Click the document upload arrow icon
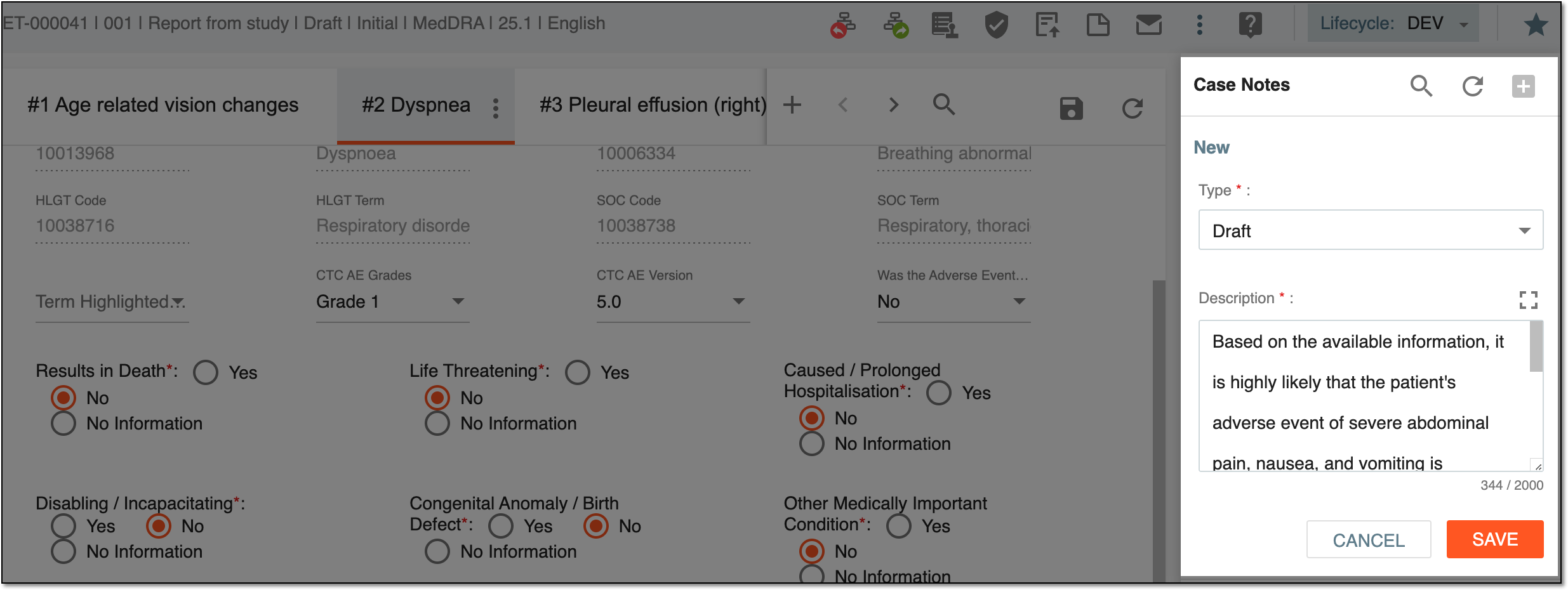Viewport: 1568px width, 590px height. 1047,25
